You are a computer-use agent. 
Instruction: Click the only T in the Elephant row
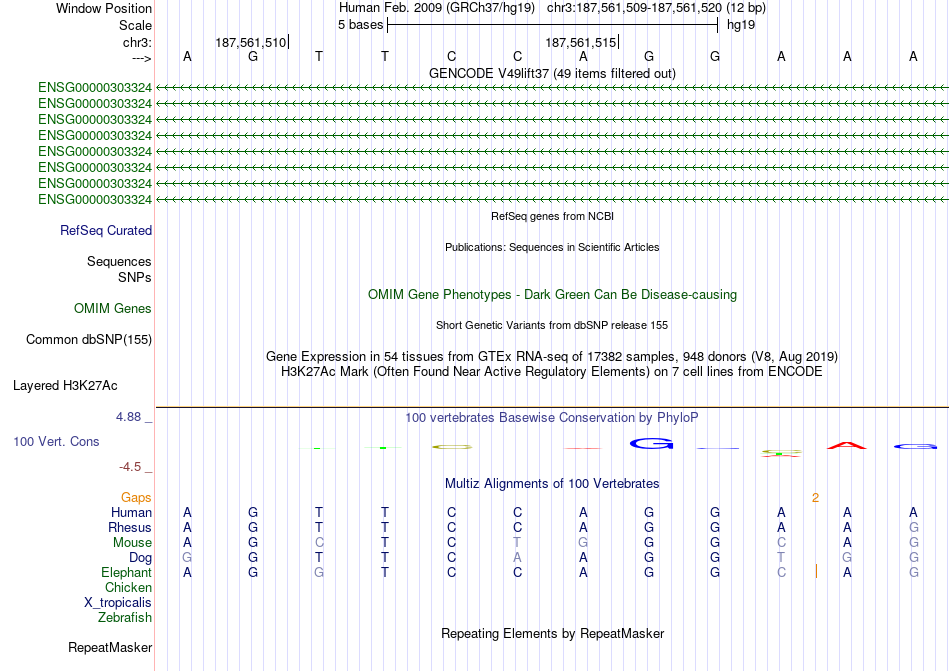(x=385, y=573)
